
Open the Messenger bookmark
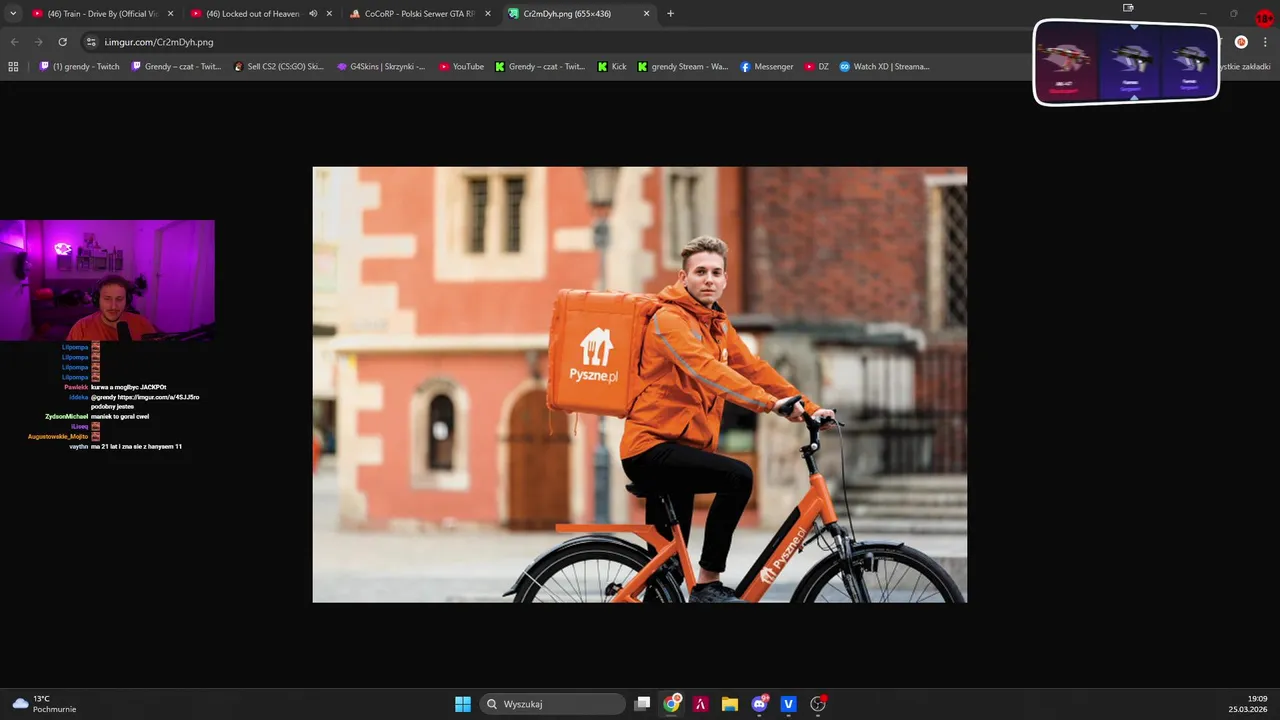tap(767, 67)
